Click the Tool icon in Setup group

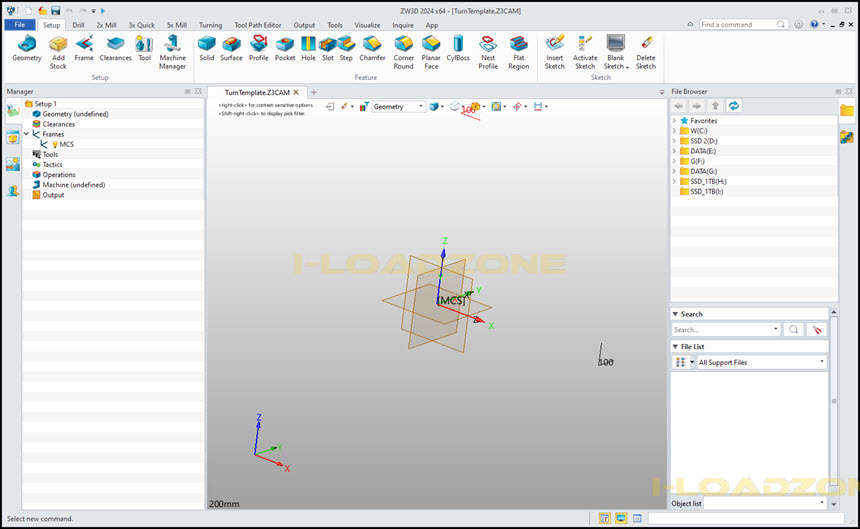coord(144,49)
